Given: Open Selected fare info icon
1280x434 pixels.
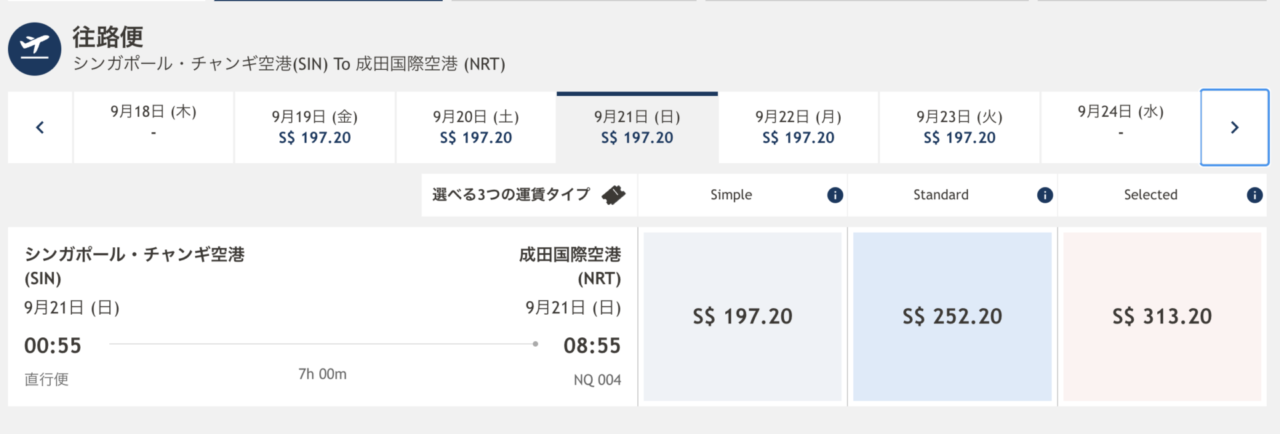Looking at the screenshot, I should [1255, 195].
